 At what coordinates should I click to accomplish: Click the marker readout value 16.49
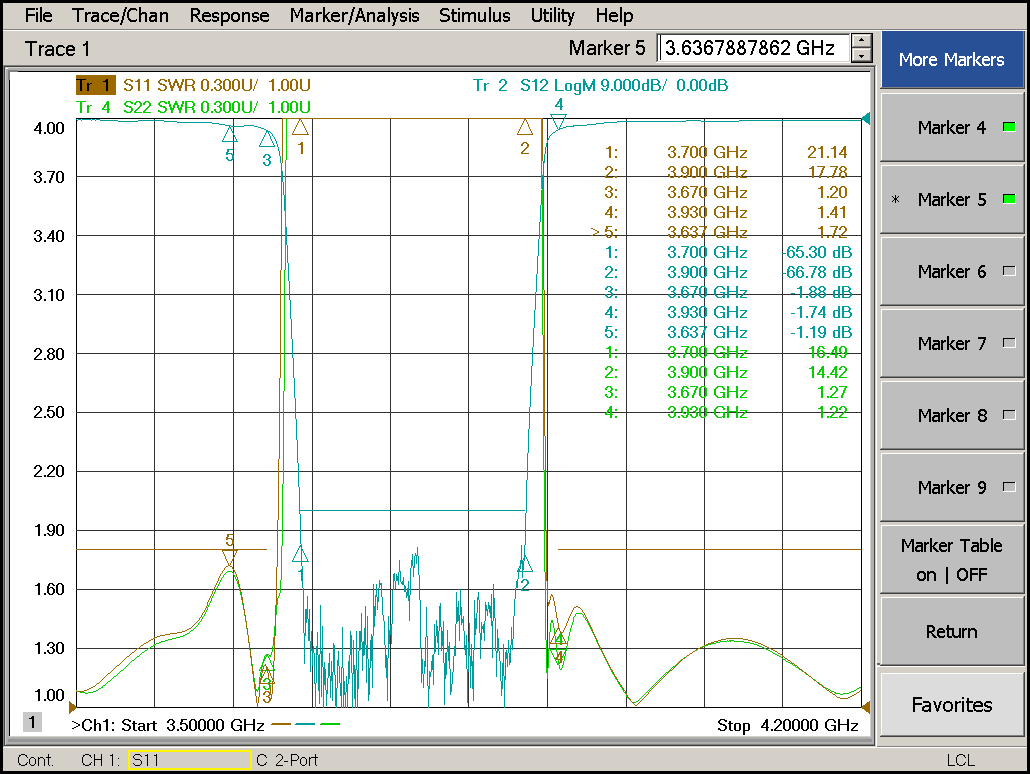click(828, 352)
